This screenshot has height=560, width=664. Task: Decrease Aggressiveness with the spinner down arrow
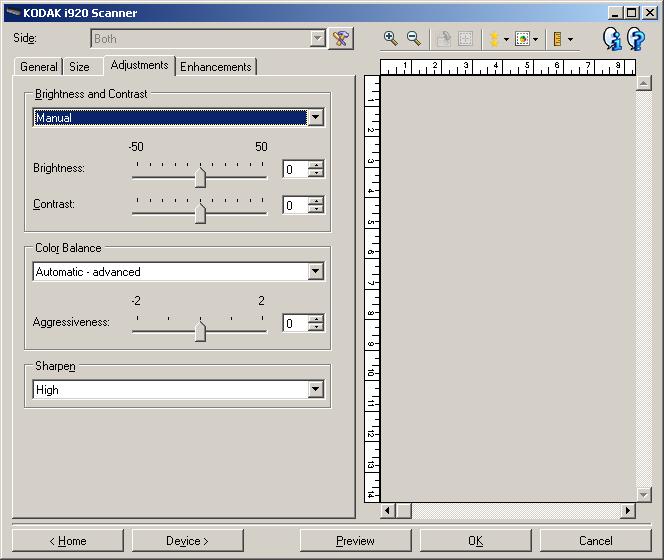pos(316,328)
